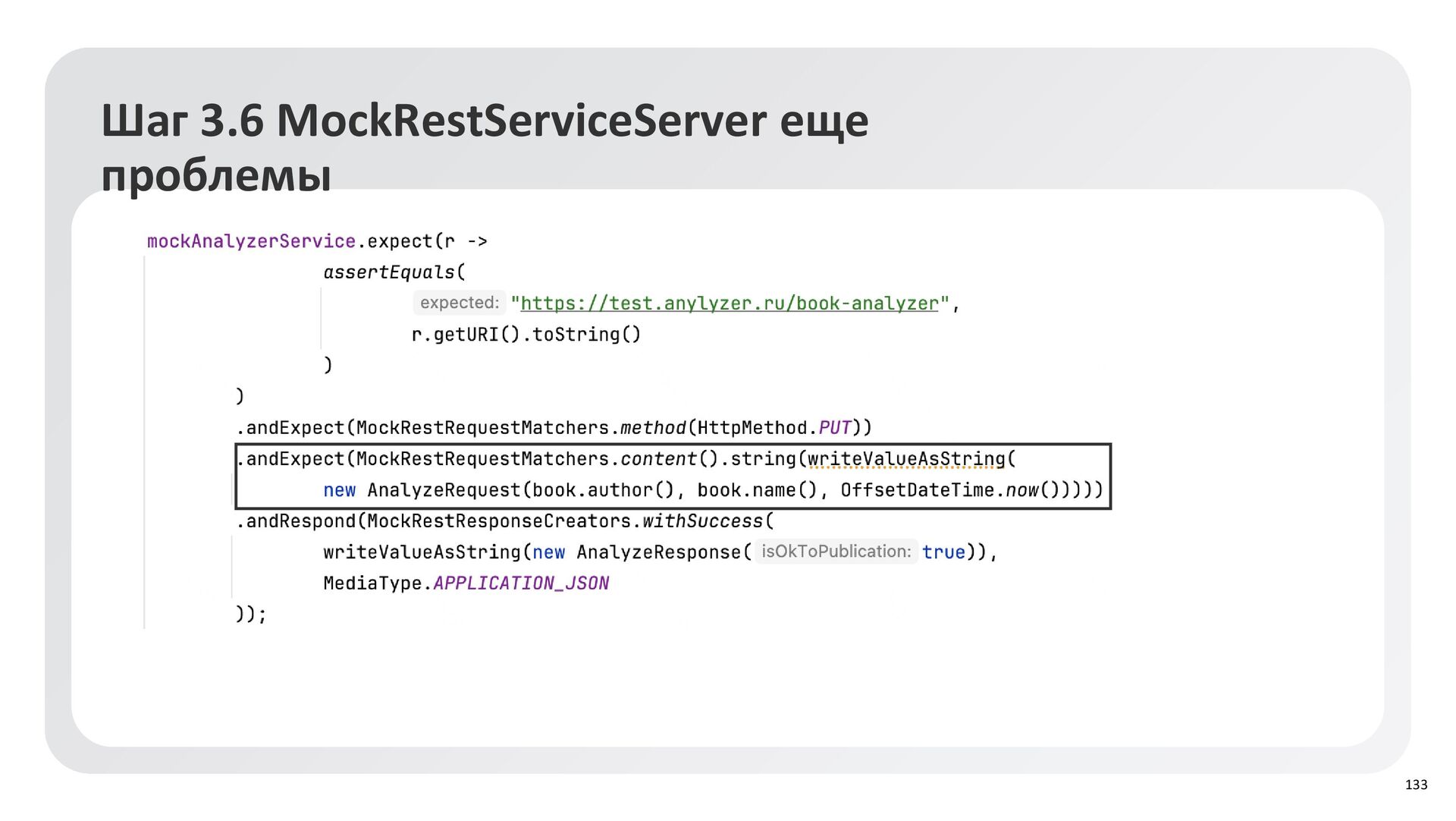This screenshot has width=1456, height=821.
Task: Click the 'expected:' parameter hint
Action: pyautogui.click(x=459, y=303)
